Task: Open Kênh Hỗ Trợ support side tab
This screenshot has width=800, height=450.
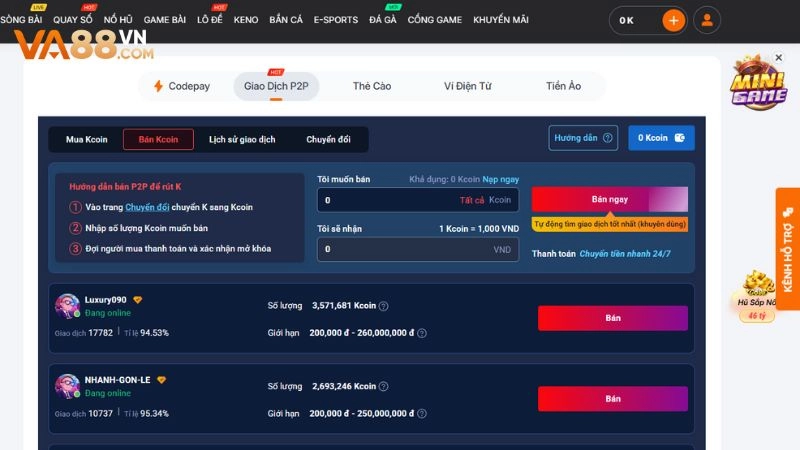Action: tap(788, 249)
